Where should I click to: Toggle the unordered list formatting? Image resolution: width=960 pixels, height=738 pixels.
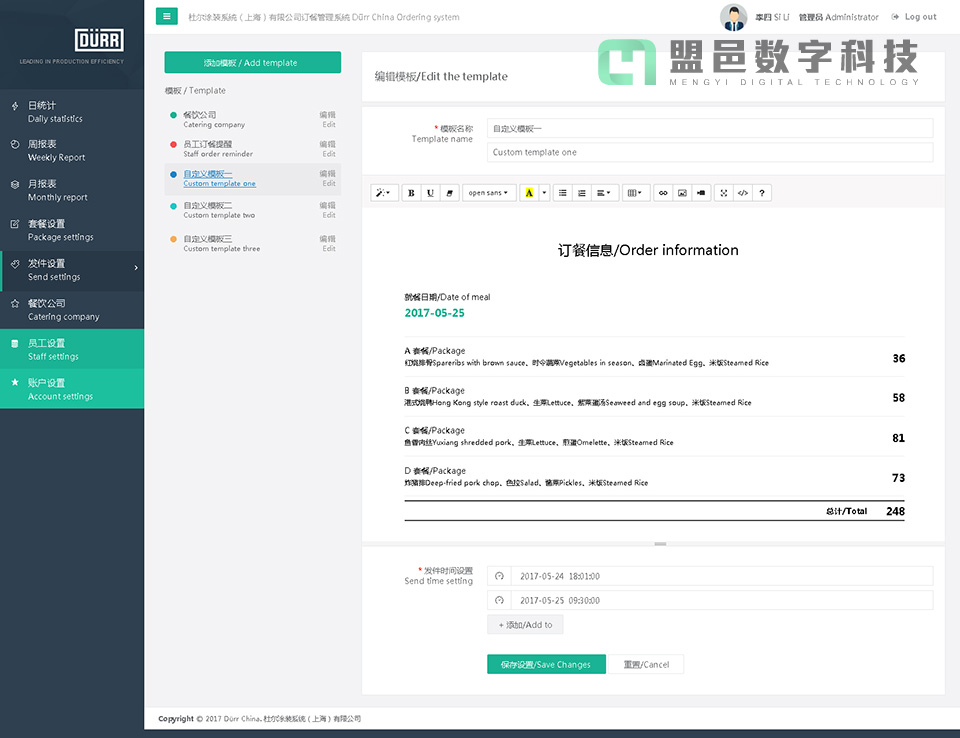click(x=563, y=192)
